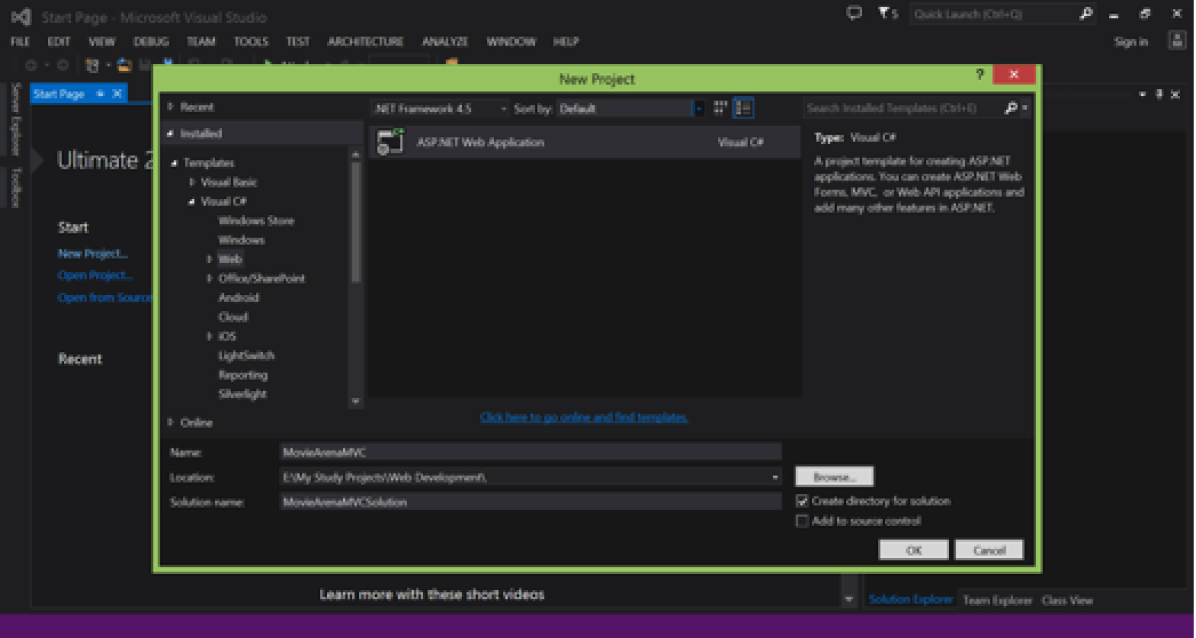
Task: Click the Open File toolbar icon
Action: [124, 66]
